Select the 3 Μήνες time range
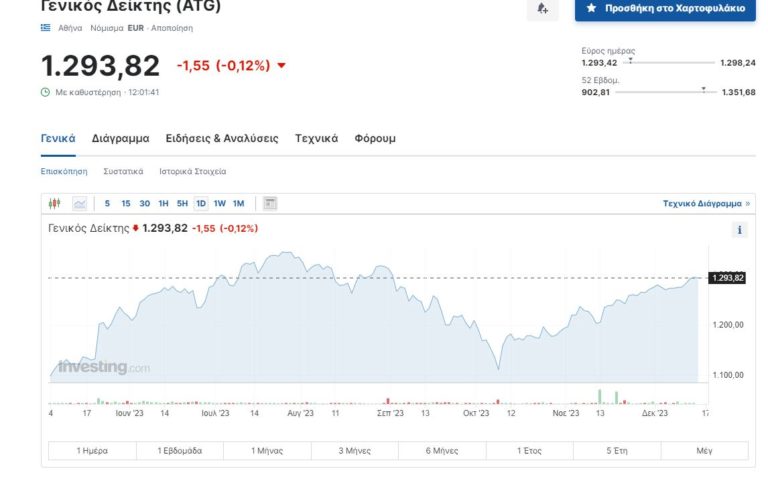Screen dimensions: 768x481 tap(355, 451)
